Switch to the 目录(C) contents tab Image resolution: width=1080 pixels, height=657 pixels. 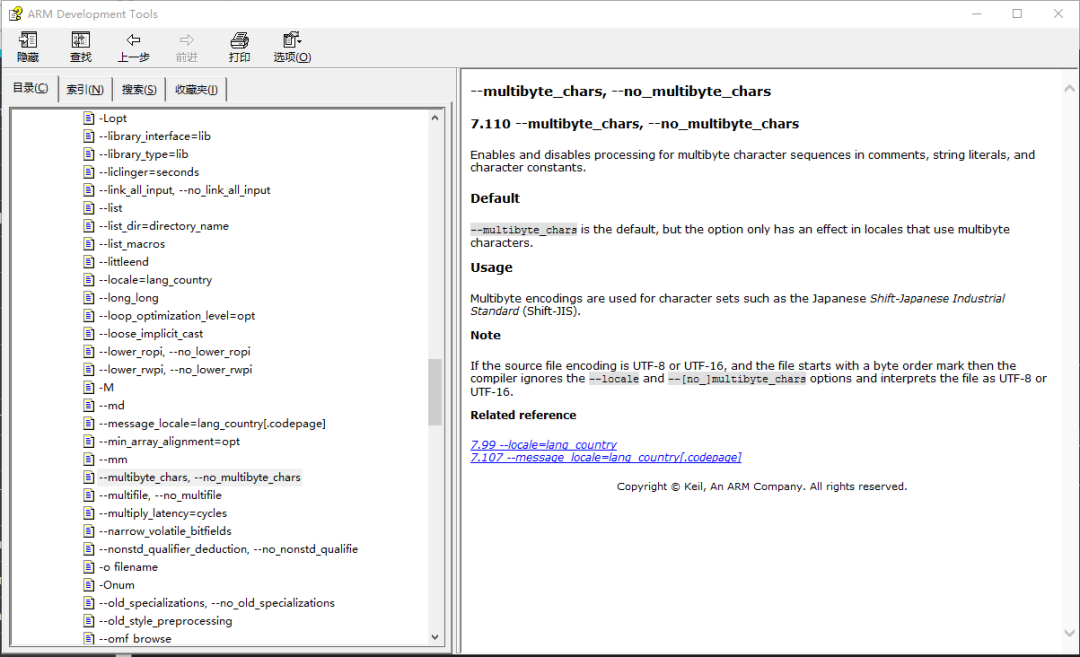click(31, 88)
